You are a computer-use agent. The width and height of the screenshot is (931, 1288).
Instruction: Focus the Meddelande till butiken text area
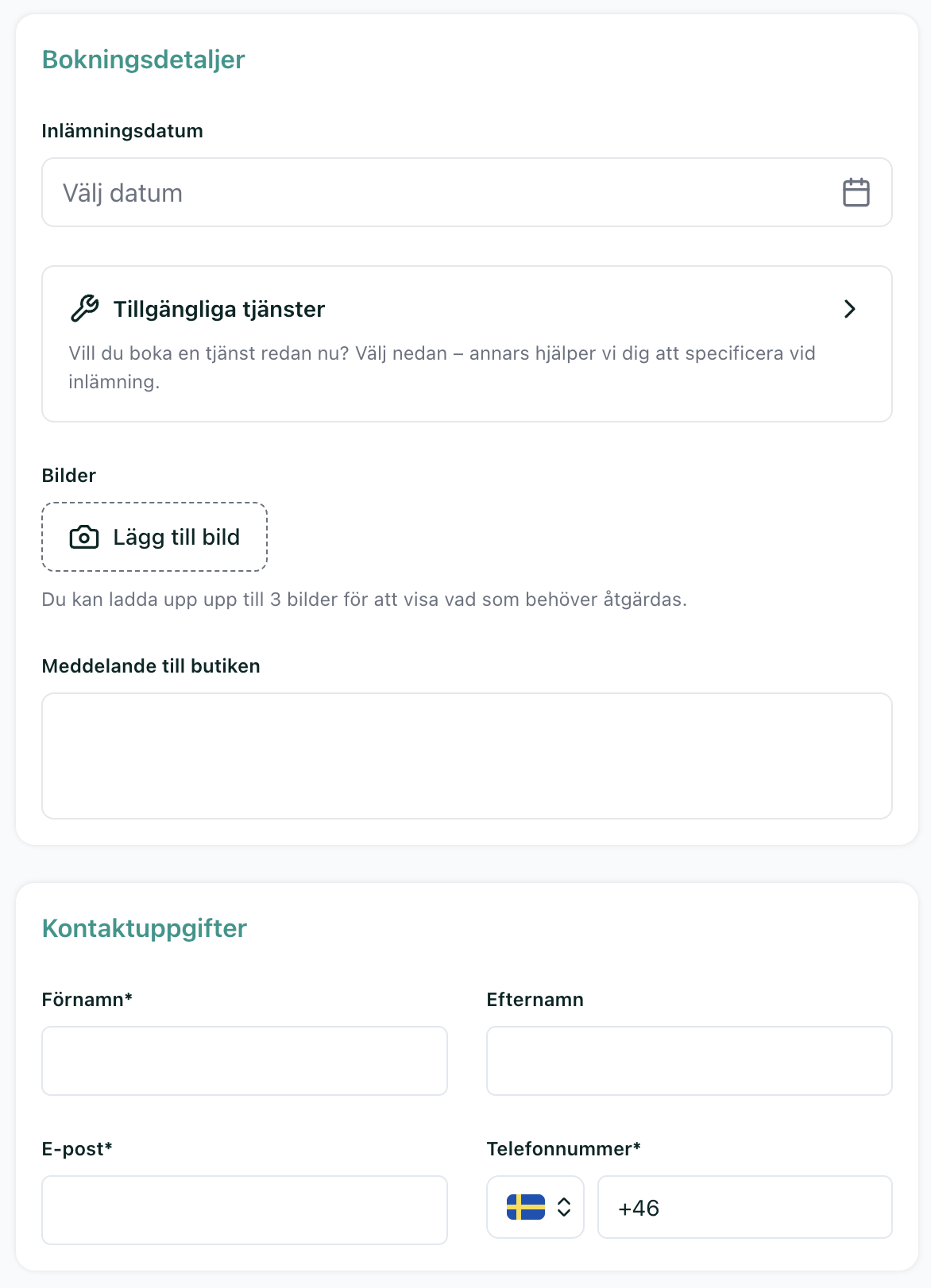pyautogui.click(x=466, y=755)
